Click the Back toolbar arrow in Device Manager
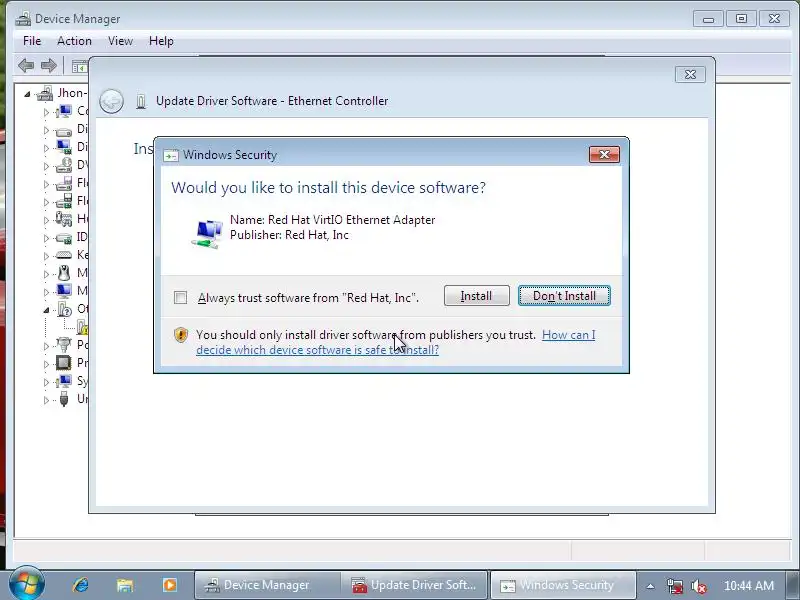800x600 pixels. [26, 65]
